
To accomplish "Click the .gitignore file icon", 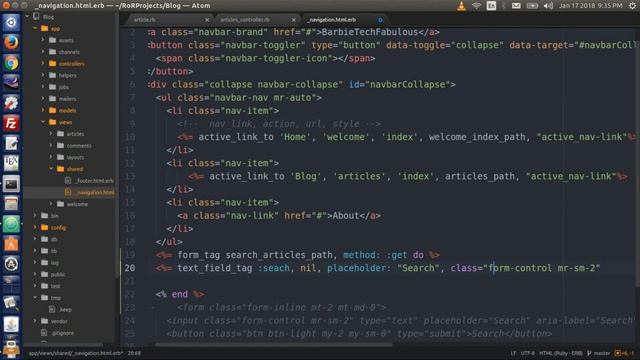I will tap(44, 333).
